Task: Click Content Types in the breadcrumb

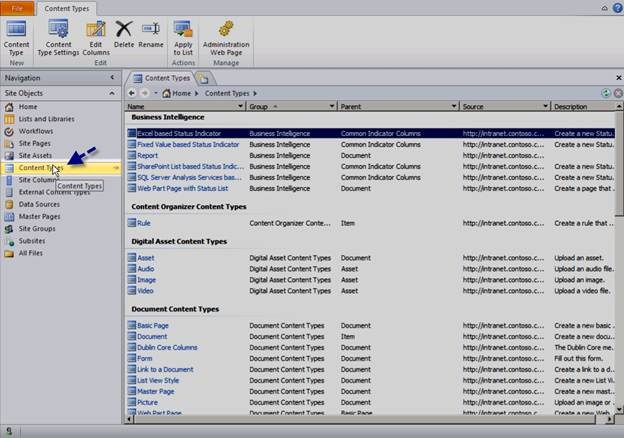Action: [227, 93]
